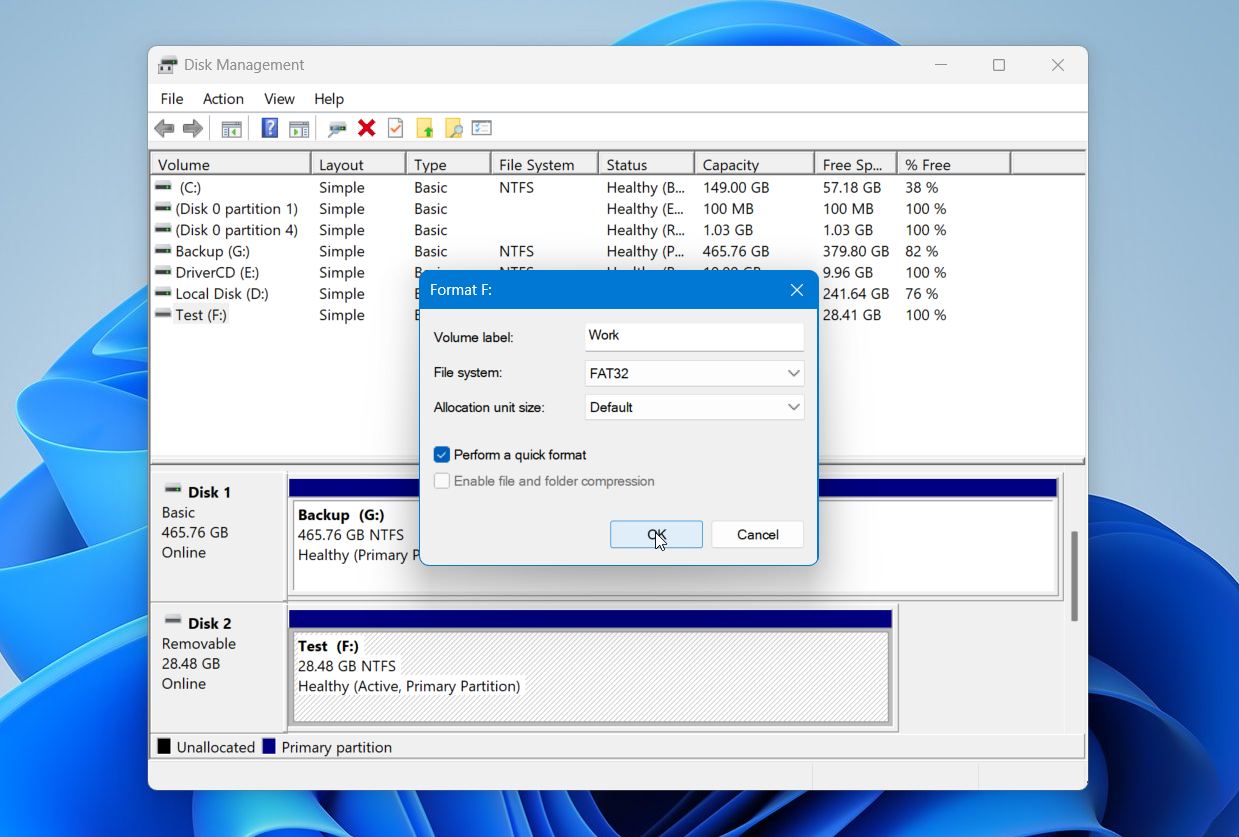Select the (C:) volume row

[617, 187]
